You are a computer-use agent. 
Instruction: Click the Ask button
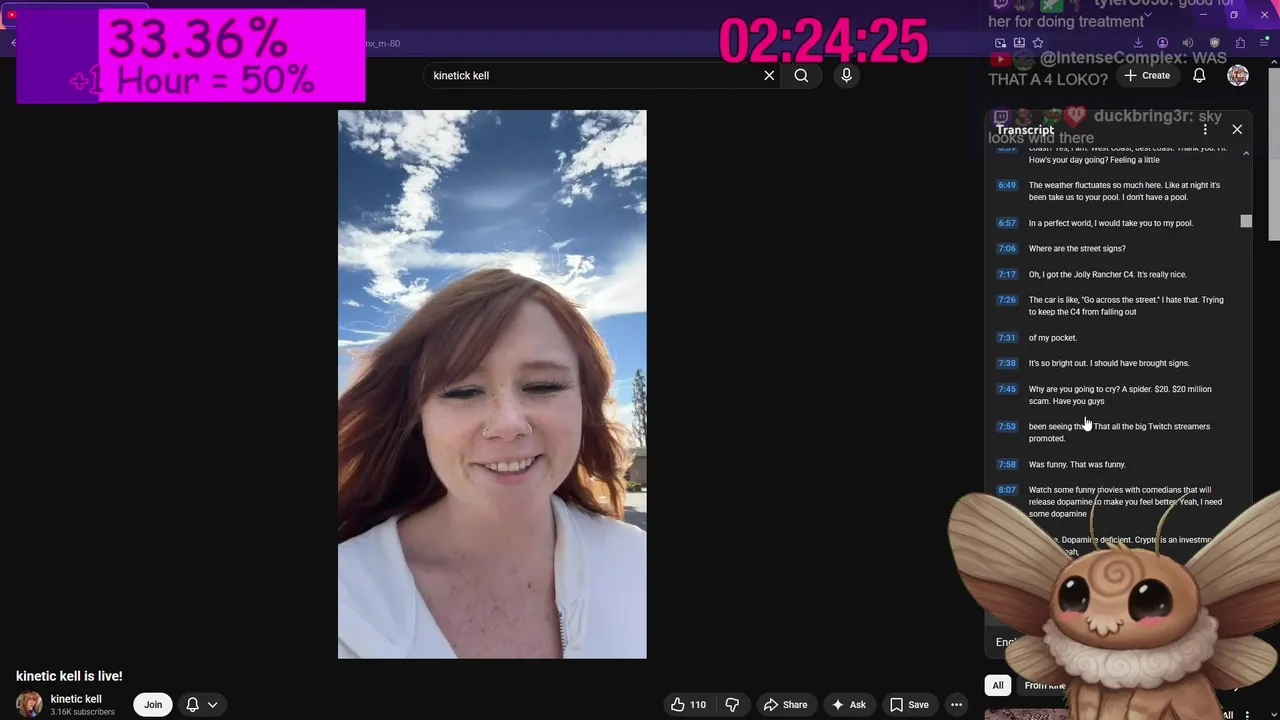(x=848, y=704)
